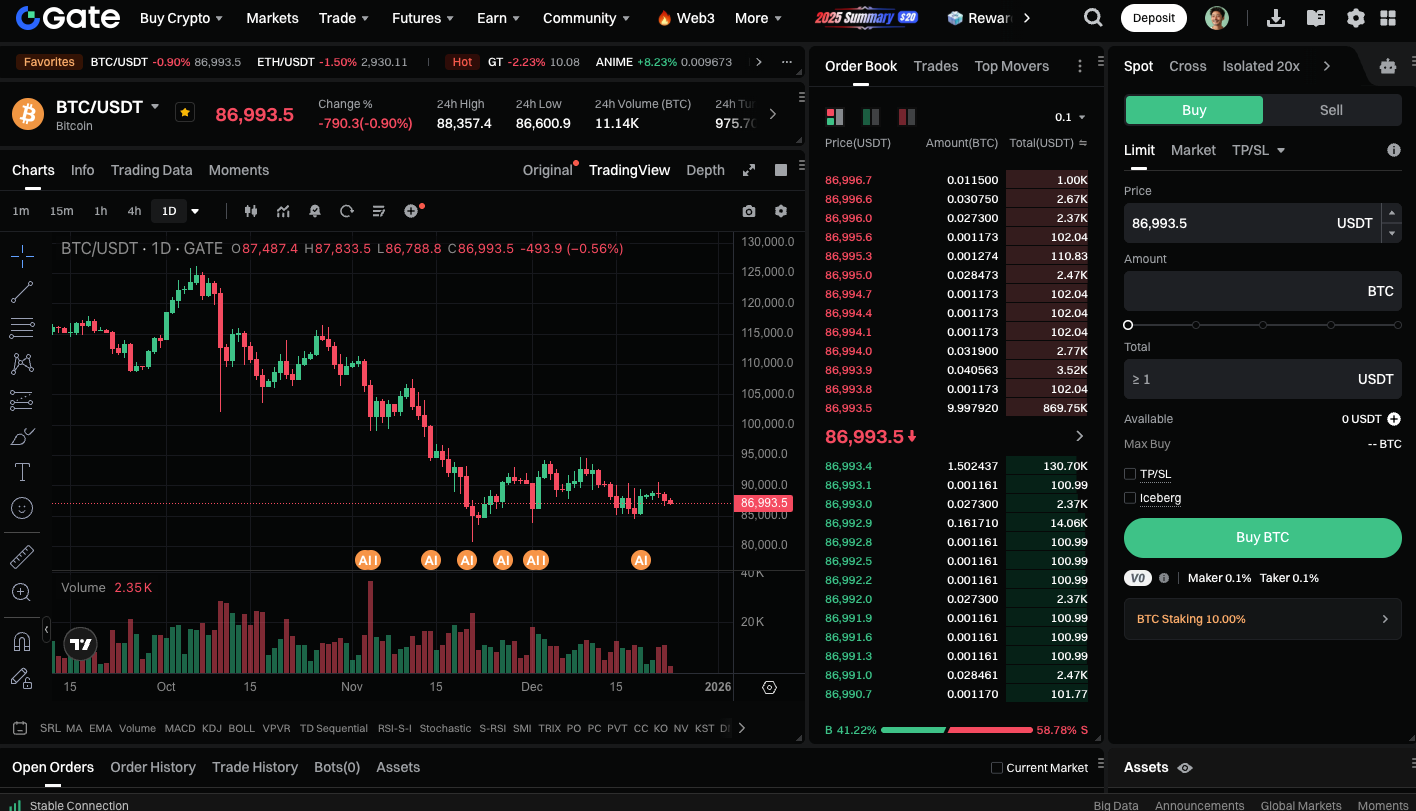Image resolution: width=1416 pixels, height=811 pixels.
Task: Open candlestick chart style selector
Action: (x=251, y=211)
